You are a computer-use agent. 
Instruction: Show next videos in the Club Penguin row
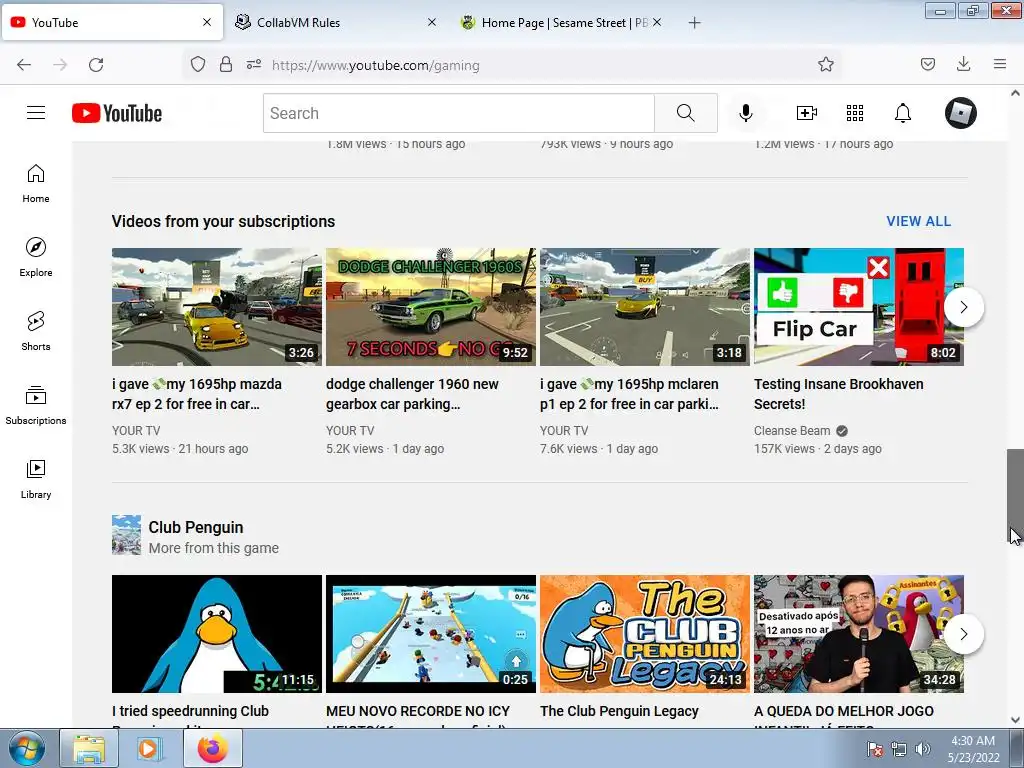[x=963, y=633]
